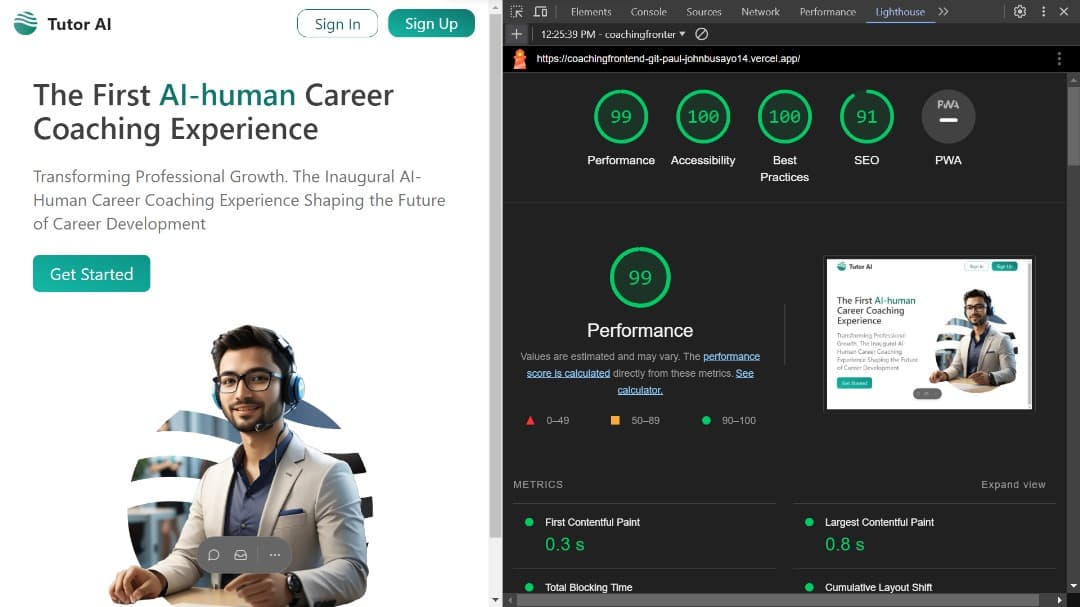The width and height of the screenshot is (1080, 607).
Task: Switch to the Network tab
Action: click(760, 12)
